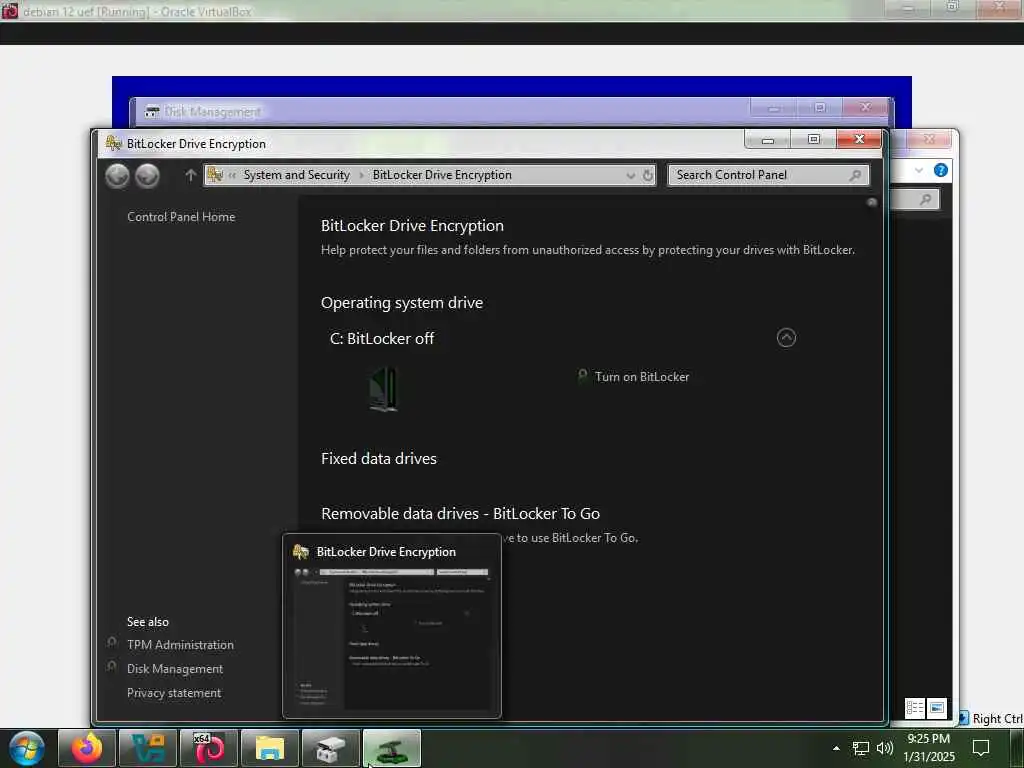The image size is (1024, 768).
Task: Click the Forward navigation arrow in BitLocker window
Action: click(x=148, y=176)
